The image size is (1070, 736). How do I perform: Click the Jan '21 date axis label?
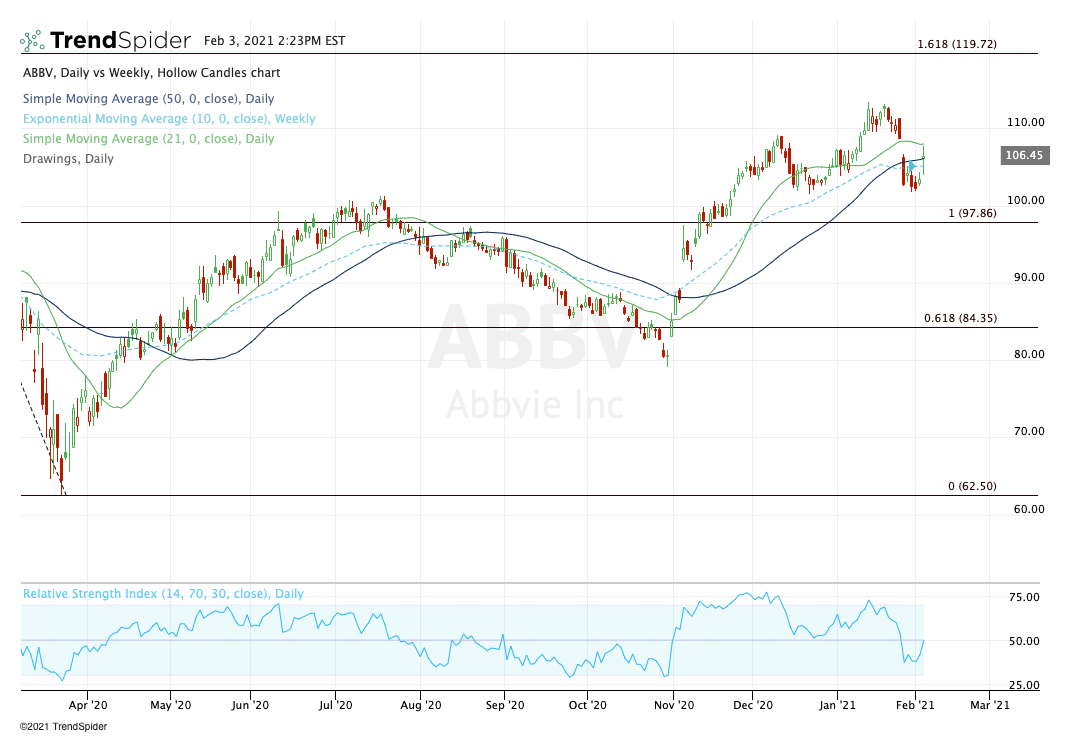point(837,705)
